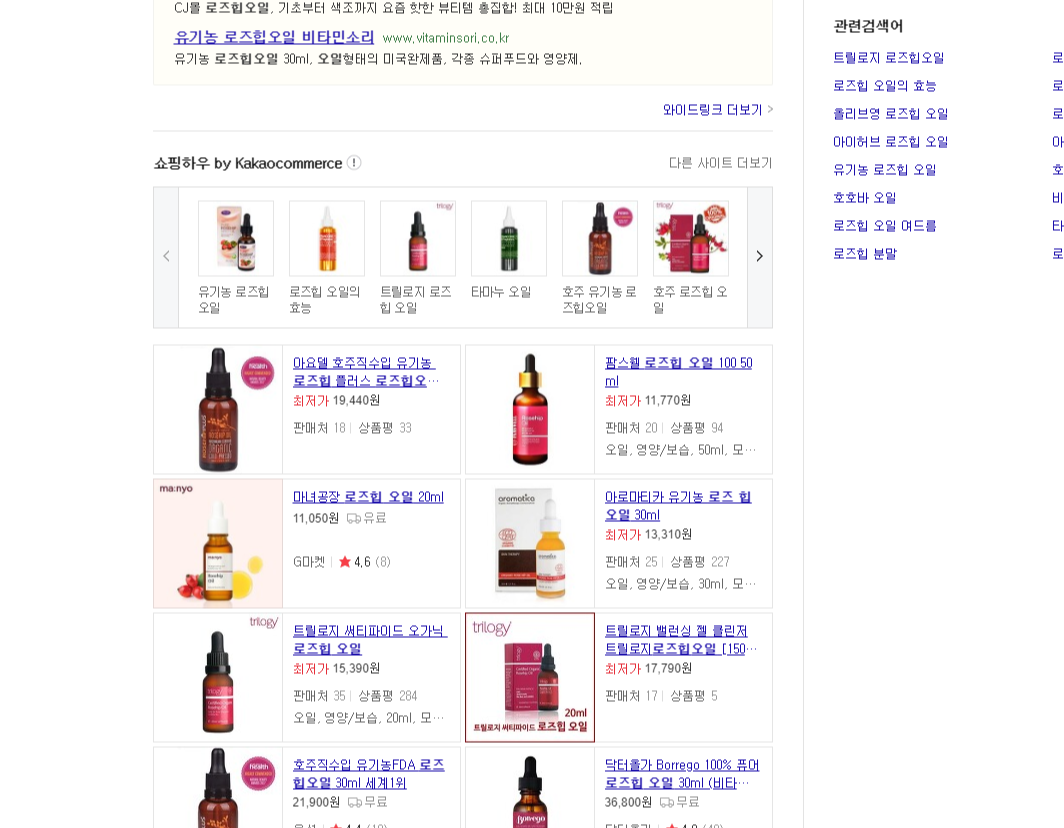Viewport: 1064px width, 828px height.
Task: Advance the product carousel with right arrow
Action: click(759, 257)
